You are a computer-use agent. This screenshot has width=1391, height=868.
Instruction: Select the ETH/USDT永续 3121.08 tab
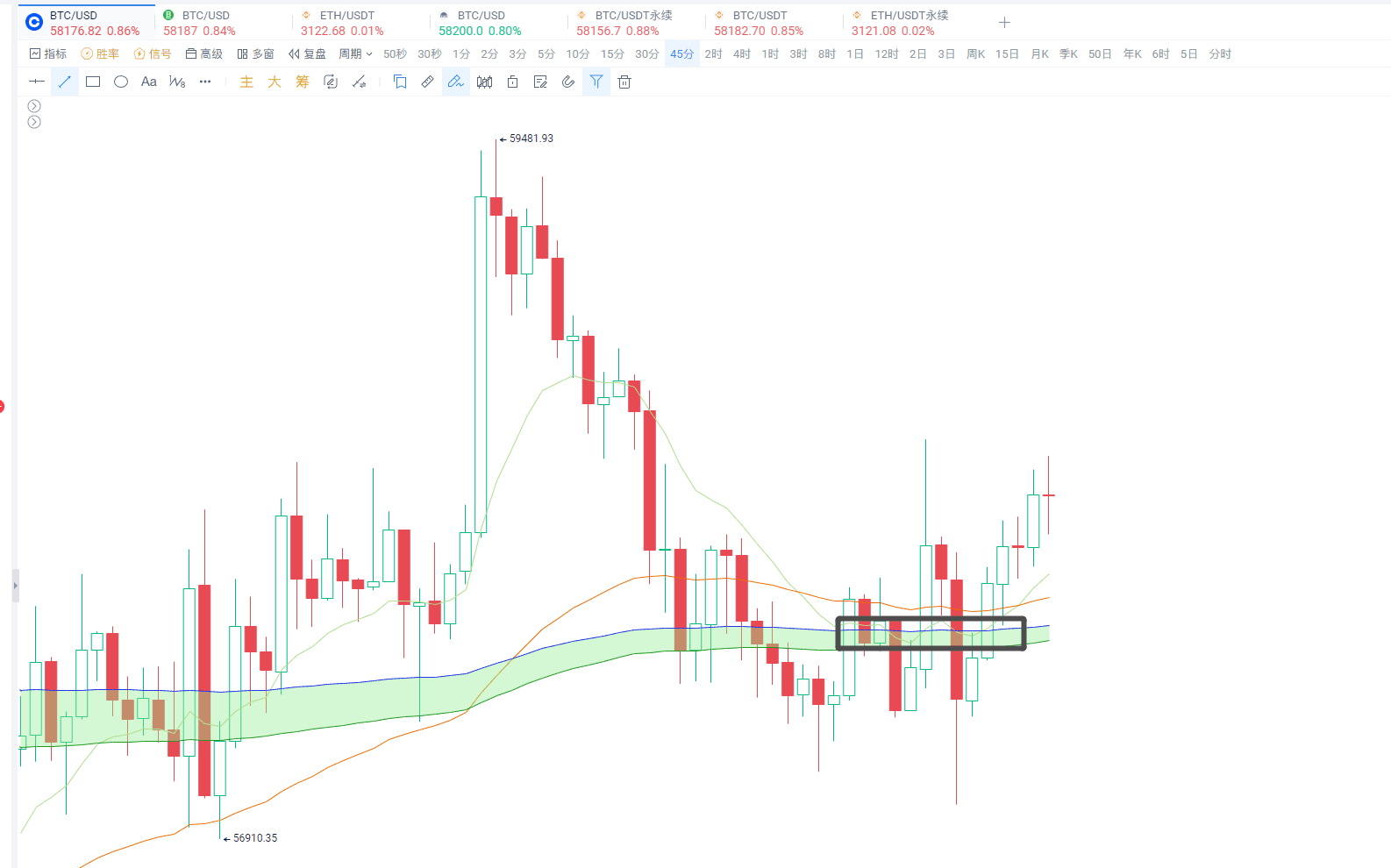click(912, 23)
